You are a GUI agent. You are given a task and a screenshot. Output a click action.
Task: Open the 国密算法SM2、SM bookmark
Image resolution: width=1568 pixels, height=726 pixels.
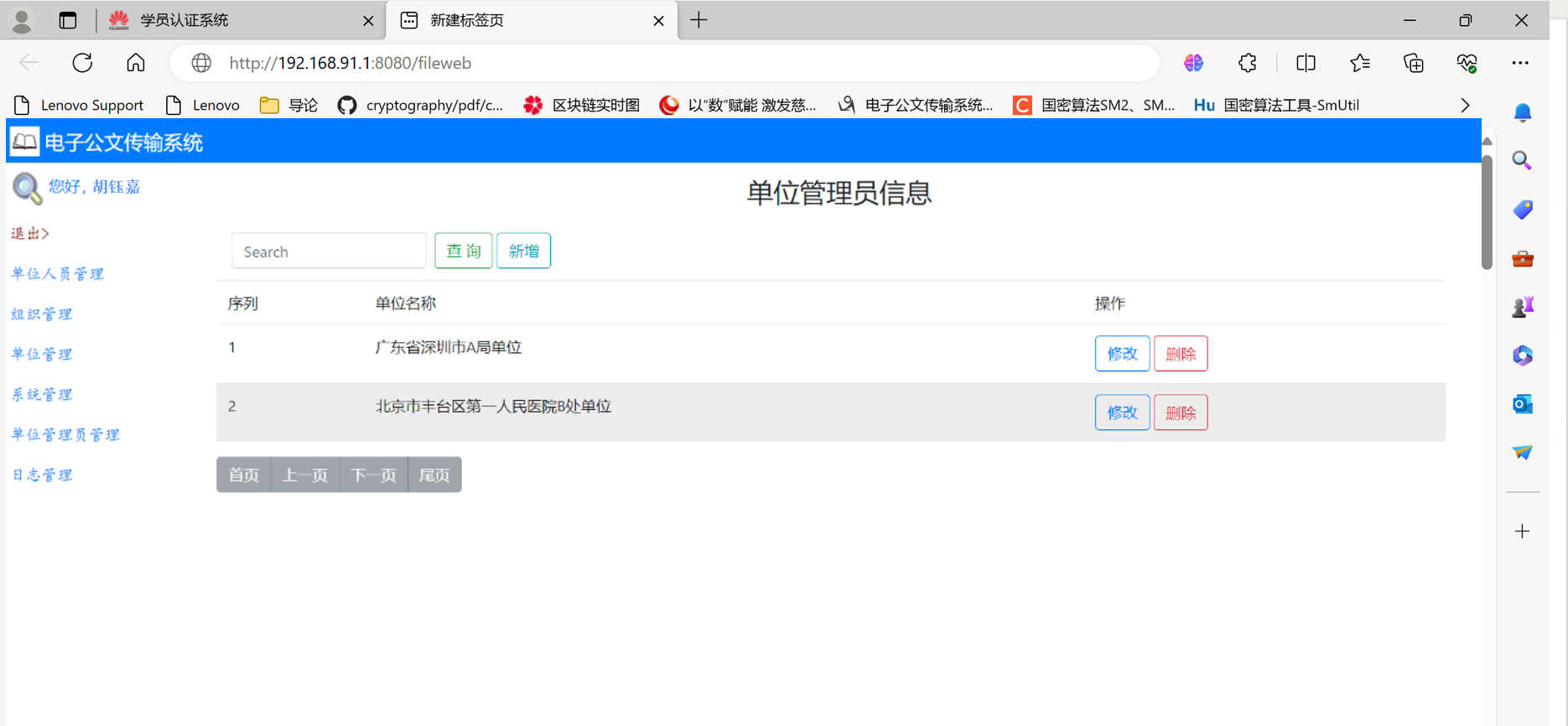pyautogui.click(x=1093, y=105)
